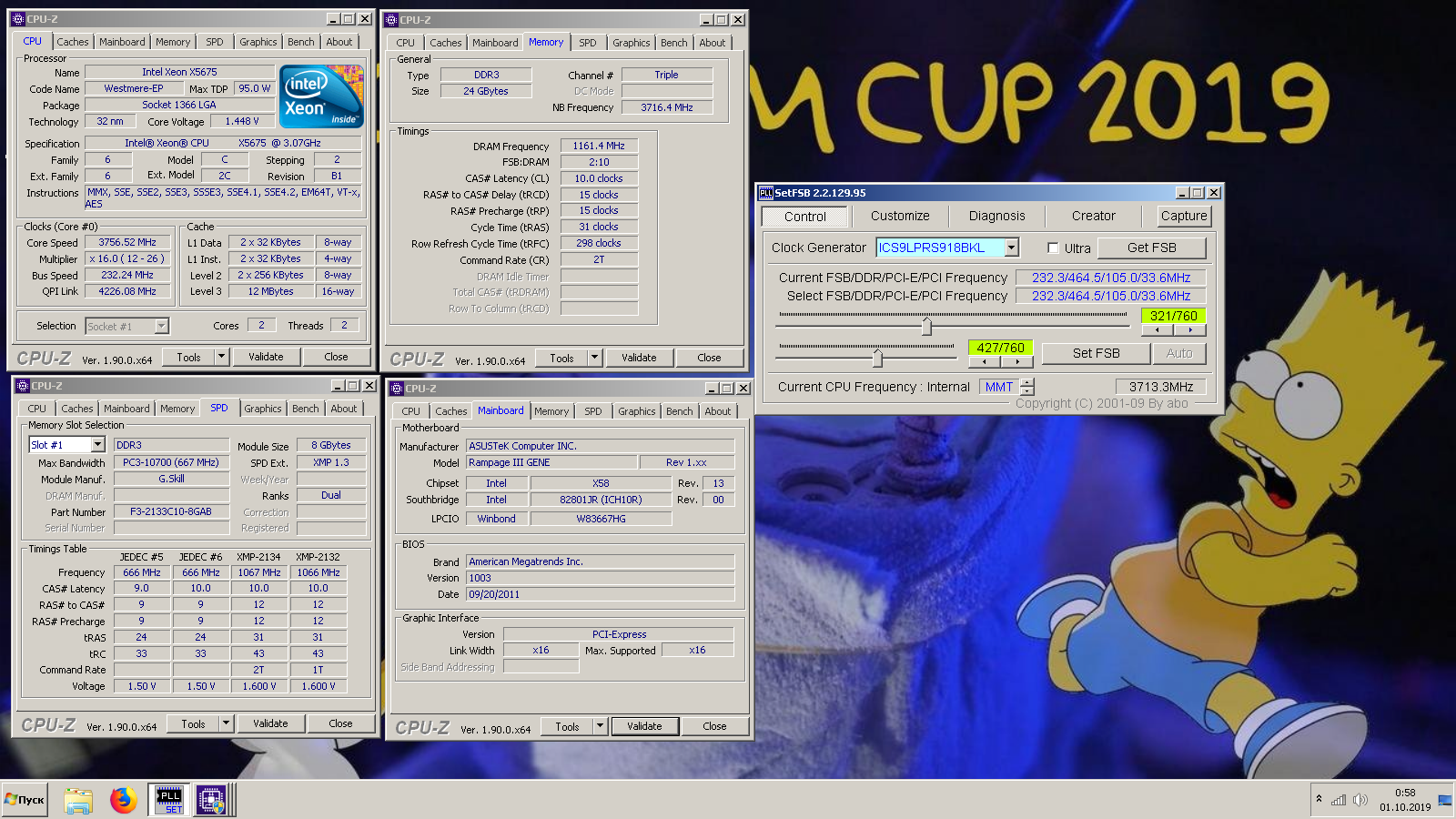Select the SetFSB PLL taskbar icon
This screenshot has width=1456, height=819.
(x=169, y=800)
